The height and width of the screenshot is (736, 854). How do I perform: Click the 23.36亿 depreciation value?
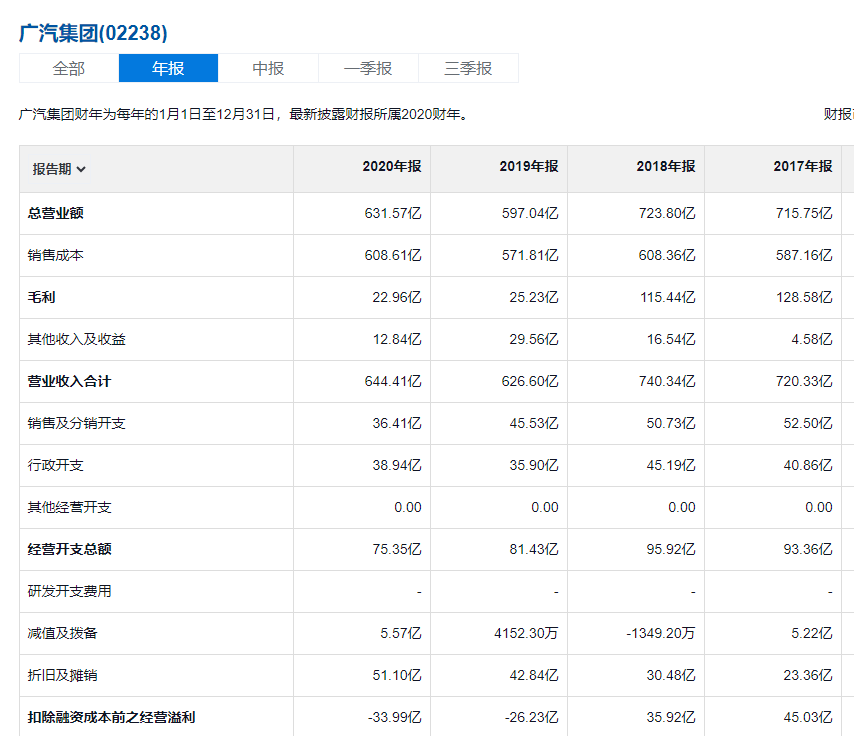click(x=808, y=675)
